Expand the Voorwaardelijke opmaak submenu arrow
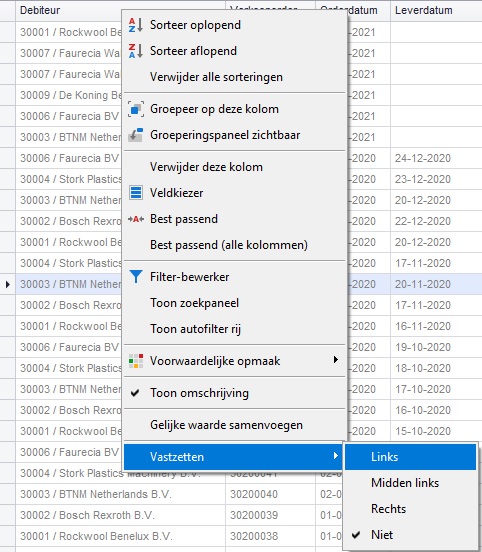Viewport: 482px width, 552px height. [x=336, y=360]
